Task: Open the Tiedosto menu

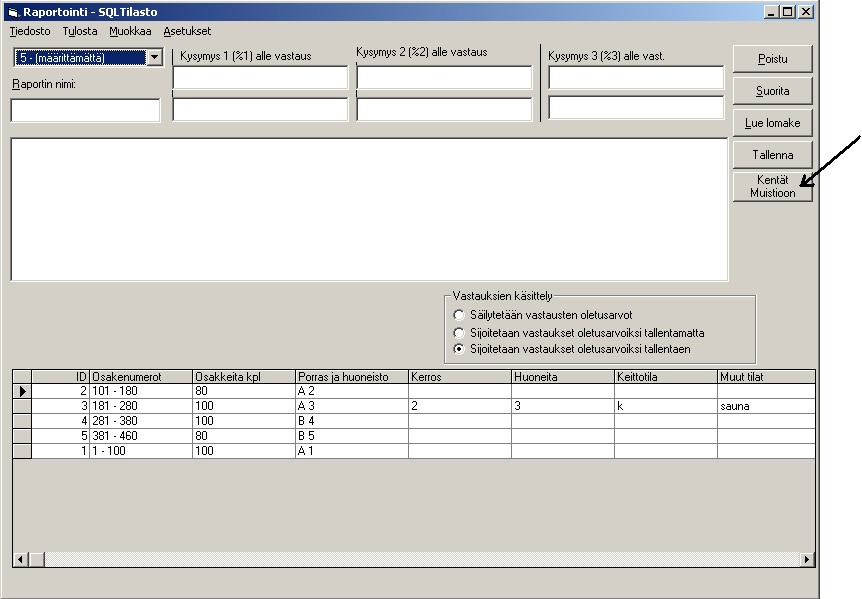Action: pos(30,31)
